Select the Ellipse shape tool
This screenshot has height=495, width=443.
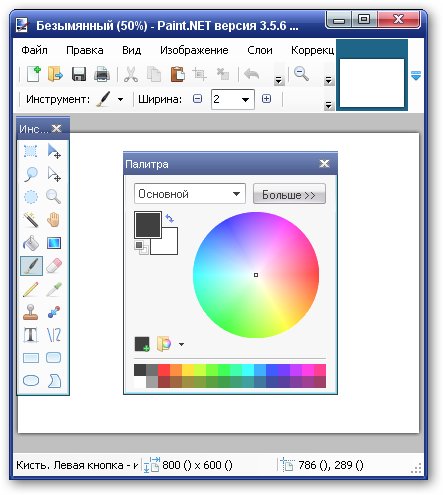point(31,381)
